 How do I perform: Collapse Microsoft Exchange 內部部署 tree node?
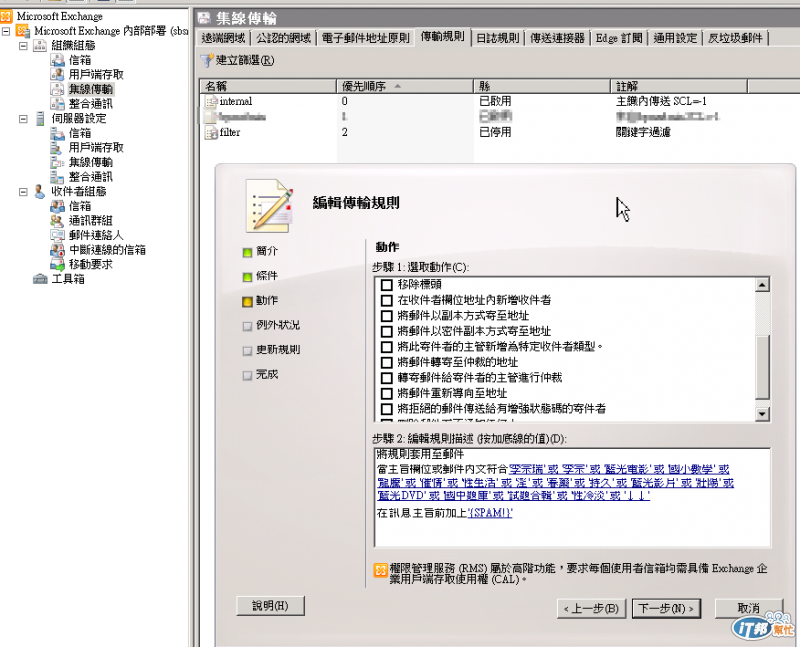pyautogui.click(x=6, y=31)
